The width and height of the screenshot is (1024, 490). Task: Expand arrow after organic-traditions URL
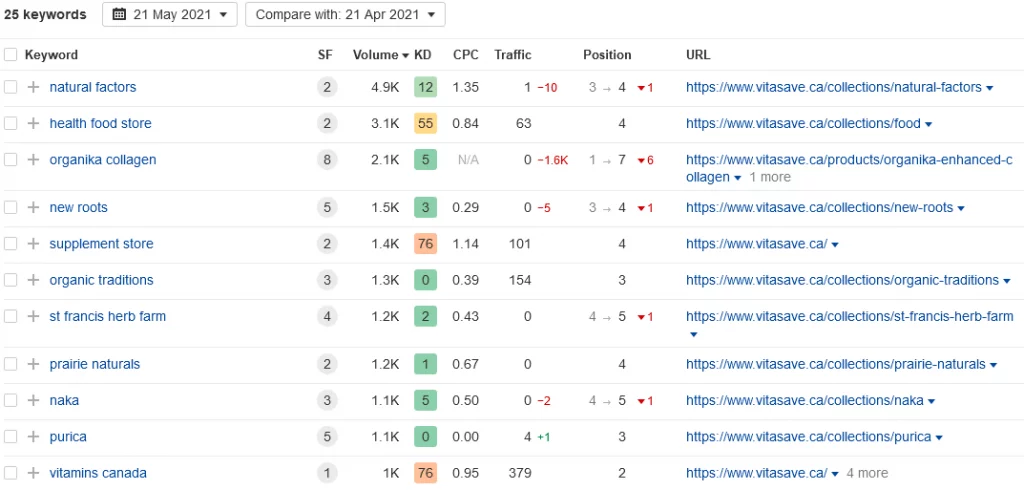[x=1007, y=282]
